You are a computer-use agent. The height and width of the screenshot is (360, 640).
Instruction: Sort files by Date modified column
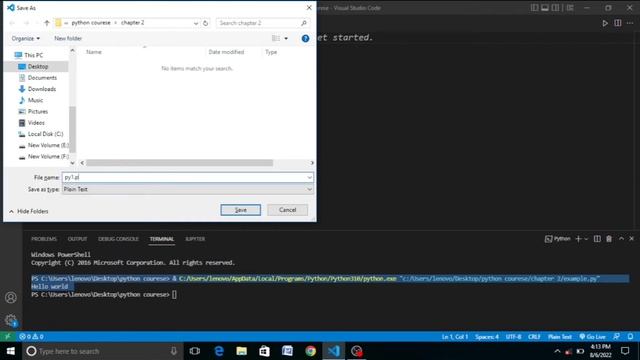(226, 52)
